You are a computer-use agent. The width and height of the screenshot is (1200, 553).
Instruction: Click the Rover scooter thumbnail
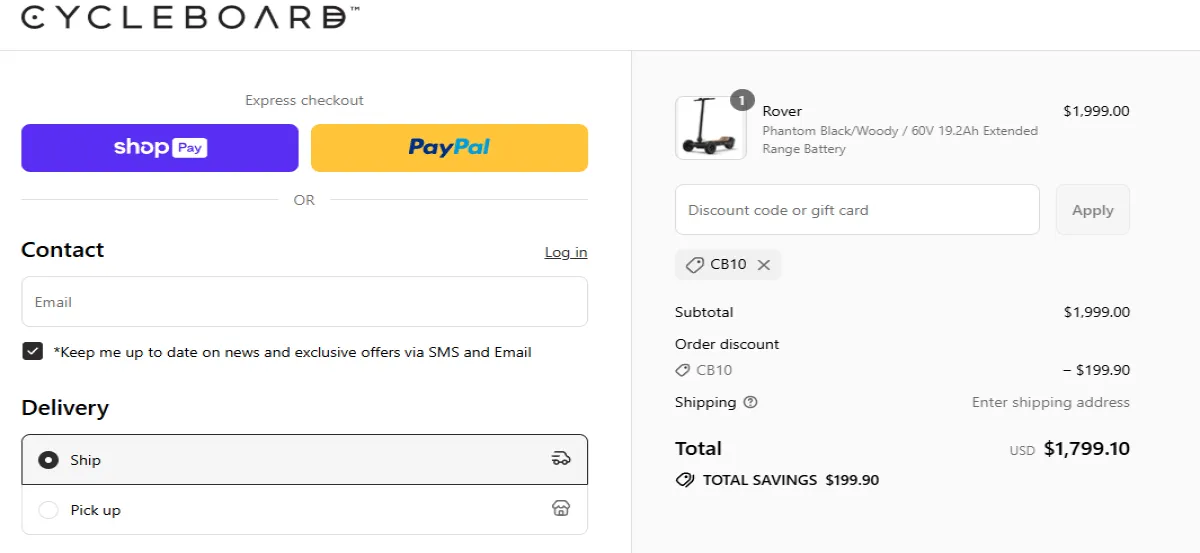click(x=710, y=128)
